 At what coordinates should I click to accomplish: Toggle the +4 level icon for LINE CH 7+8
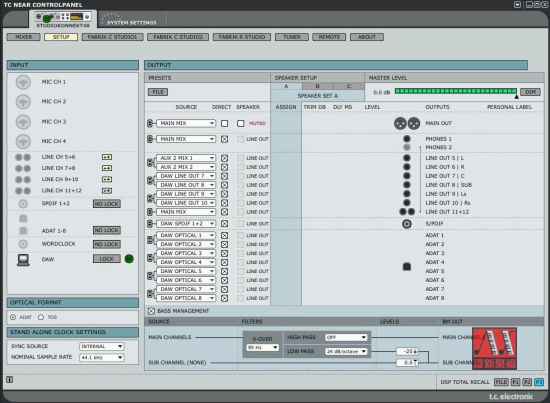click(107, 168)
